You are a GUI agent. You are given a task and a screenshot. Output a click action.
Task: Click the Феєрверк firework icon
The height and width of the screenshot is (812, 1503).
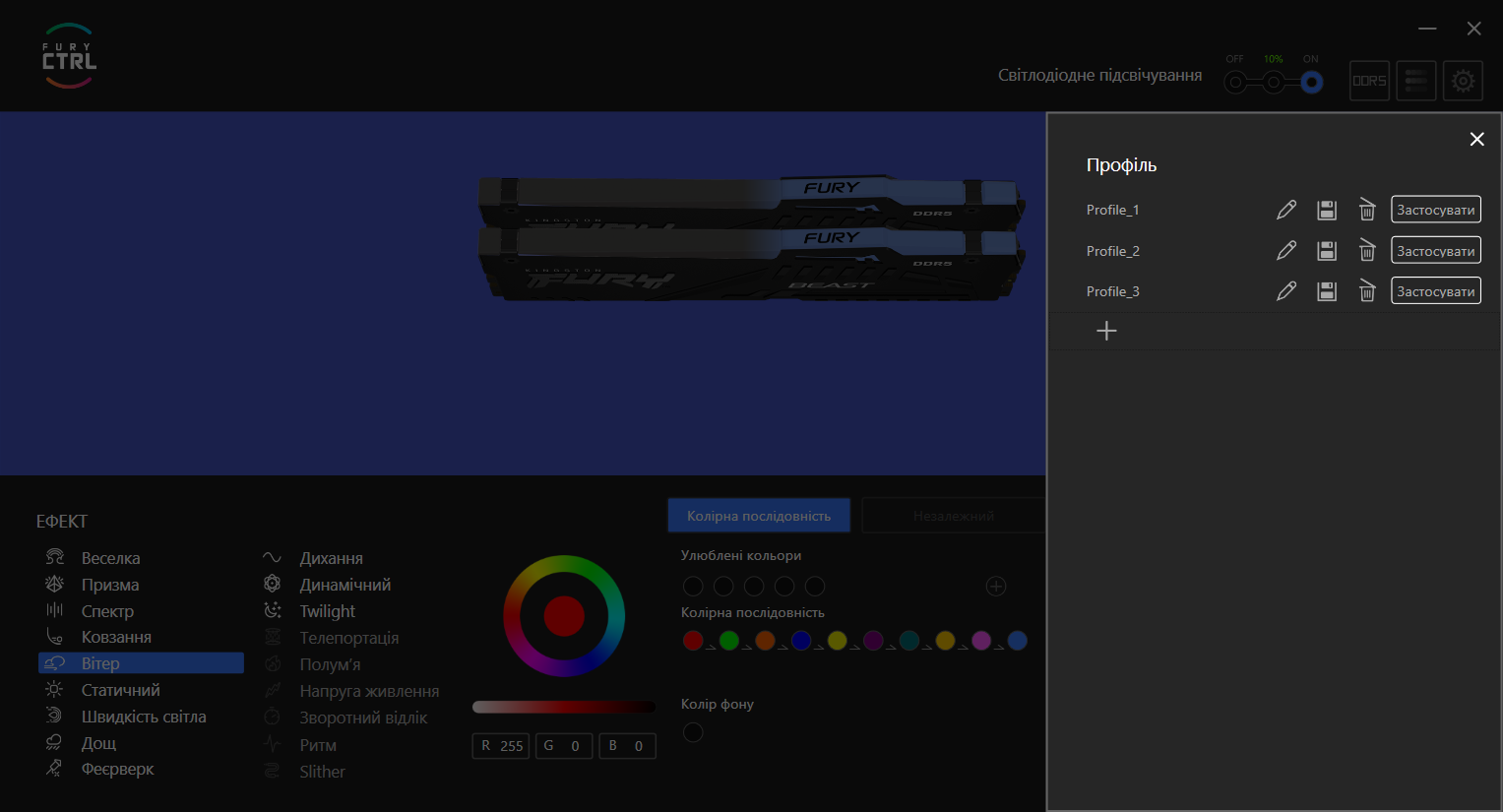tap(55, 768)
